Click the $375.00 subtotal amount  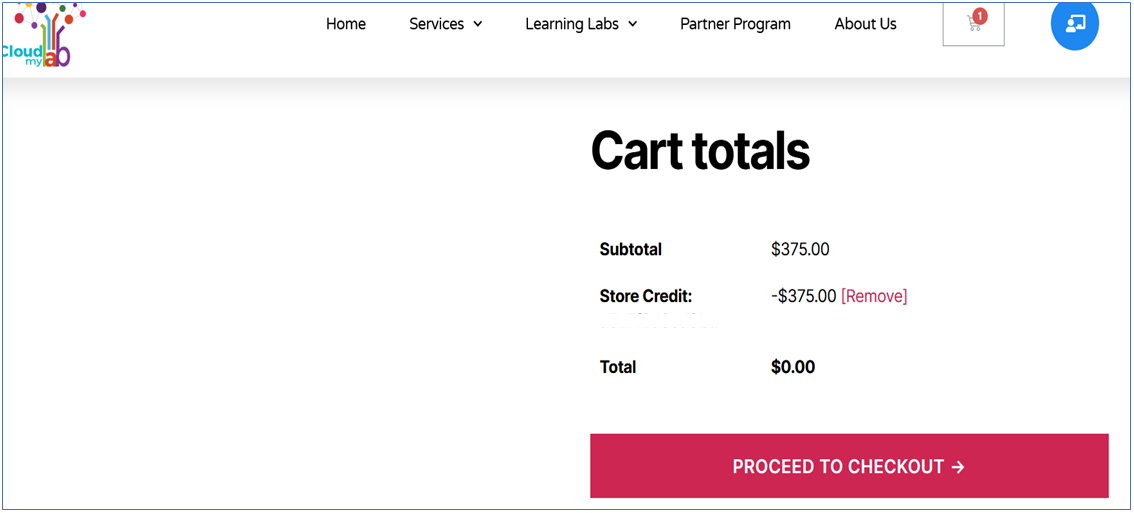800,249
